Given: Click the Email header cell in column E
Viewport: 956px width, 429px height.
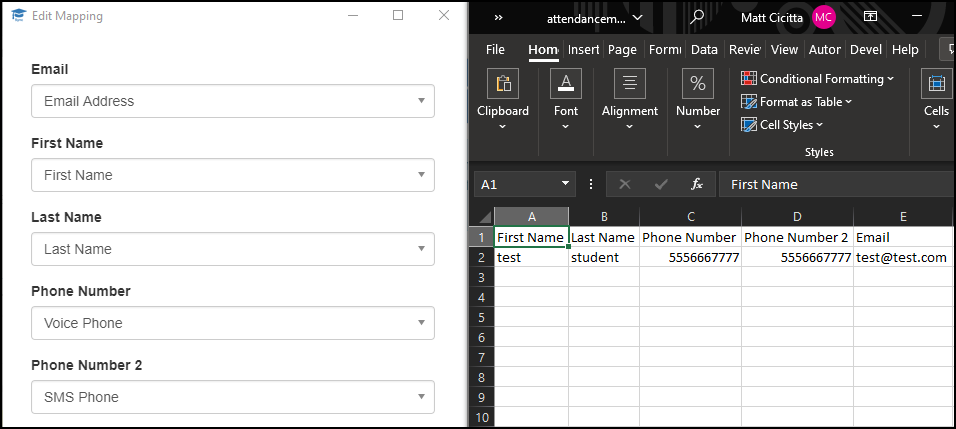Looking at the screenshot, I should coord(903,237).
